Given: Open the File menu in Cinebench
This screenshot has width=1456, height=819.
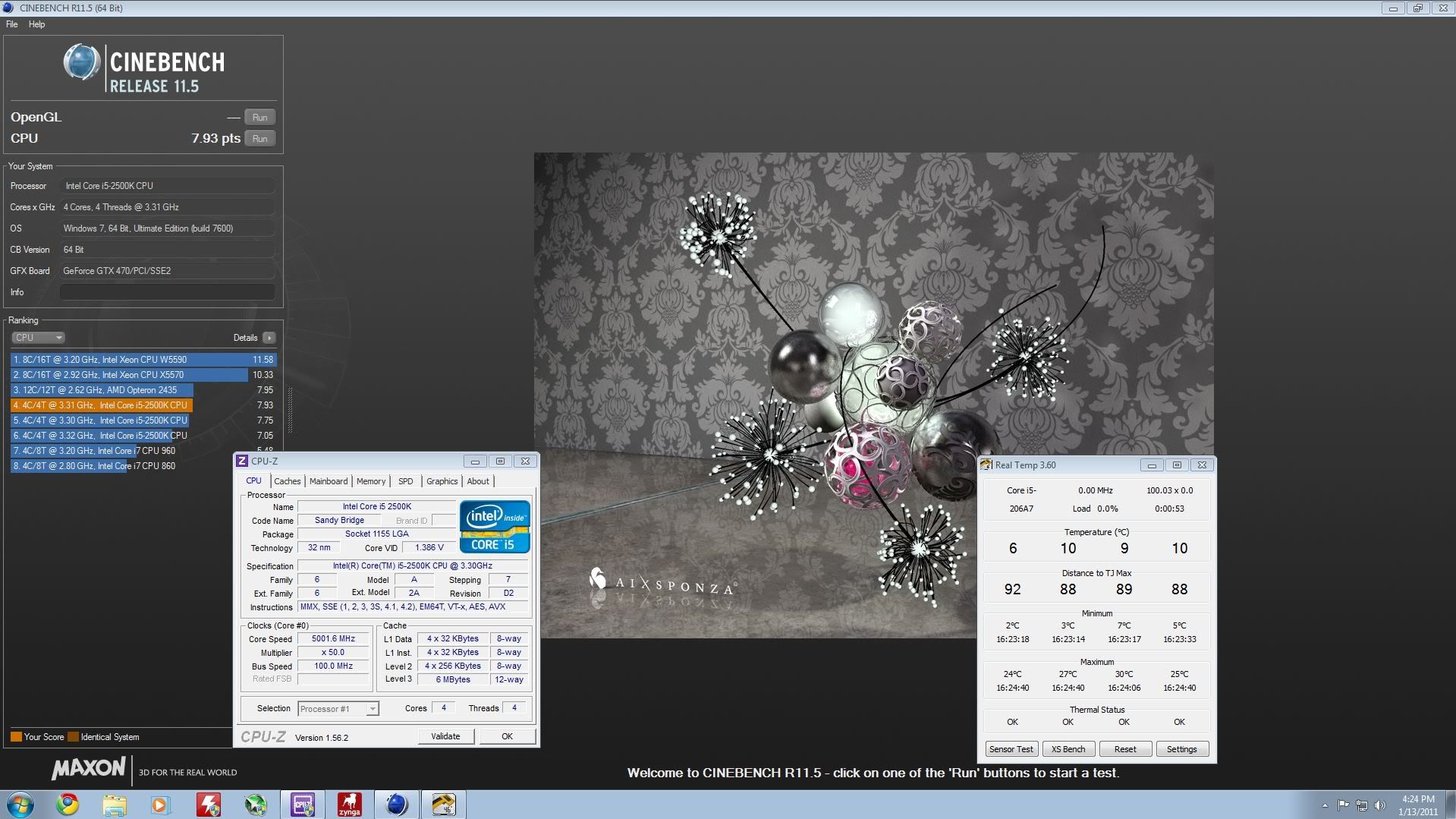Looking at the screenshot, I should (12, 24).
